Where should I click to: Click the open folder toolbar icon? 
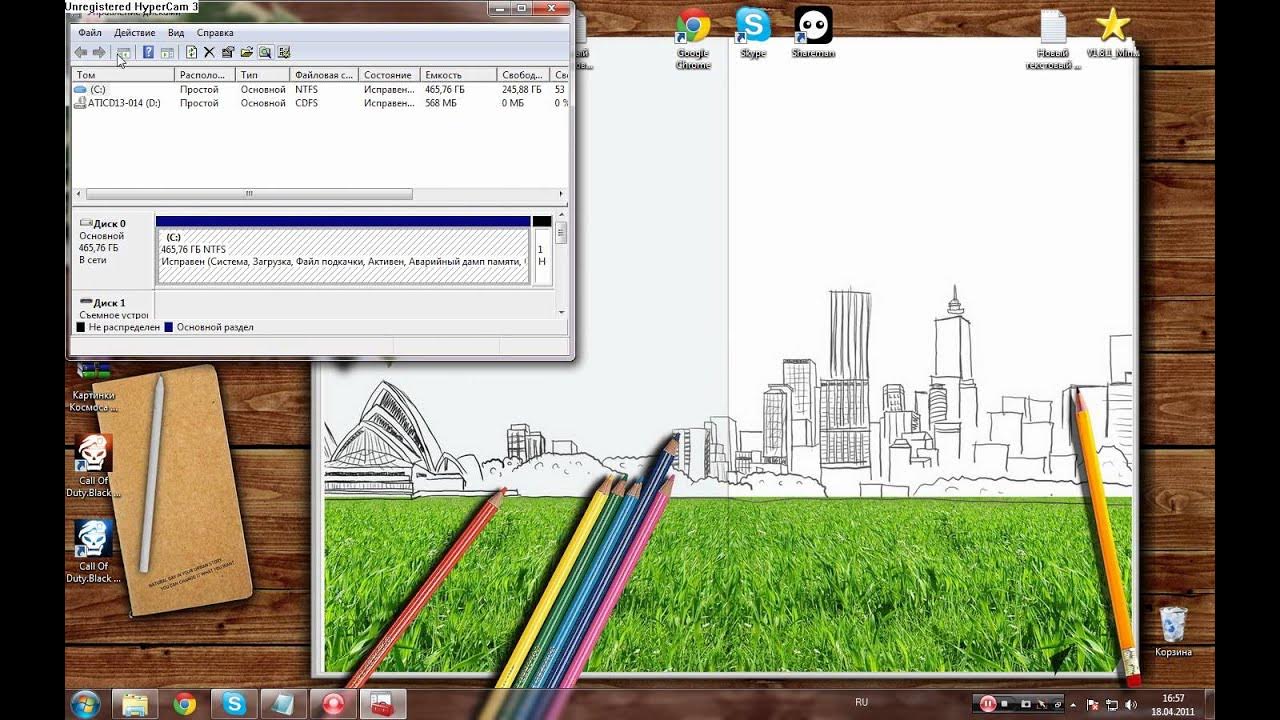click(246, 52)
